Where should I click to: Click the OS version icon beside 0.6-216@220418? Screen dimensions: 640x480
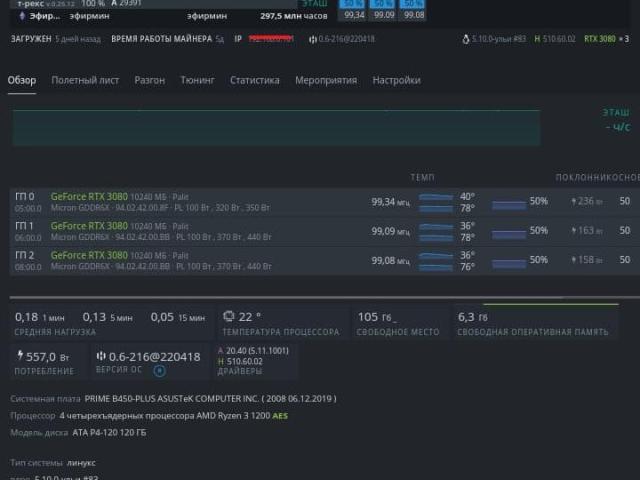pyautogui.click(x=100, y=356)
